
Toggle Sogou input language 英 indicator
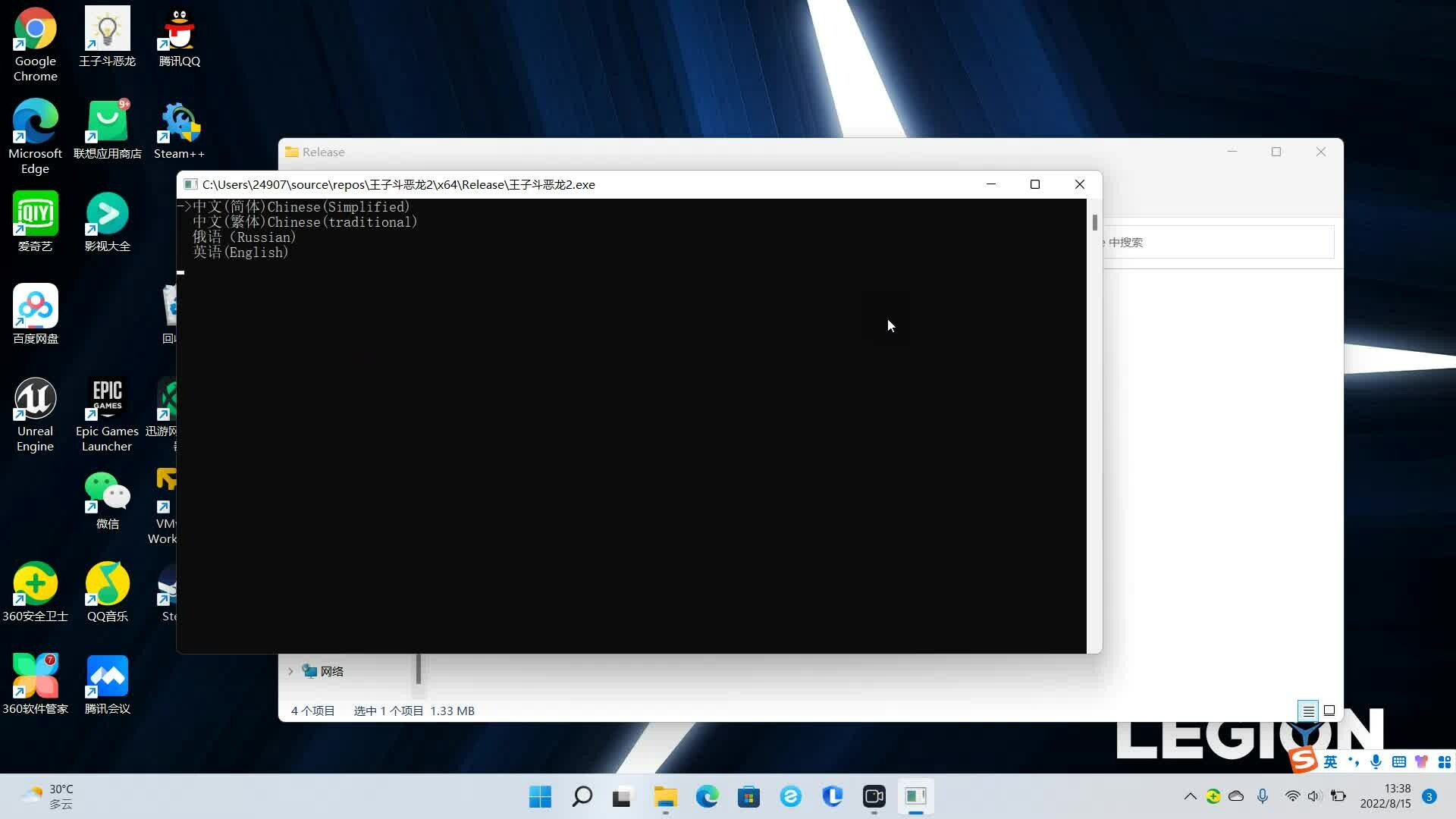(x=1330, y=761)
